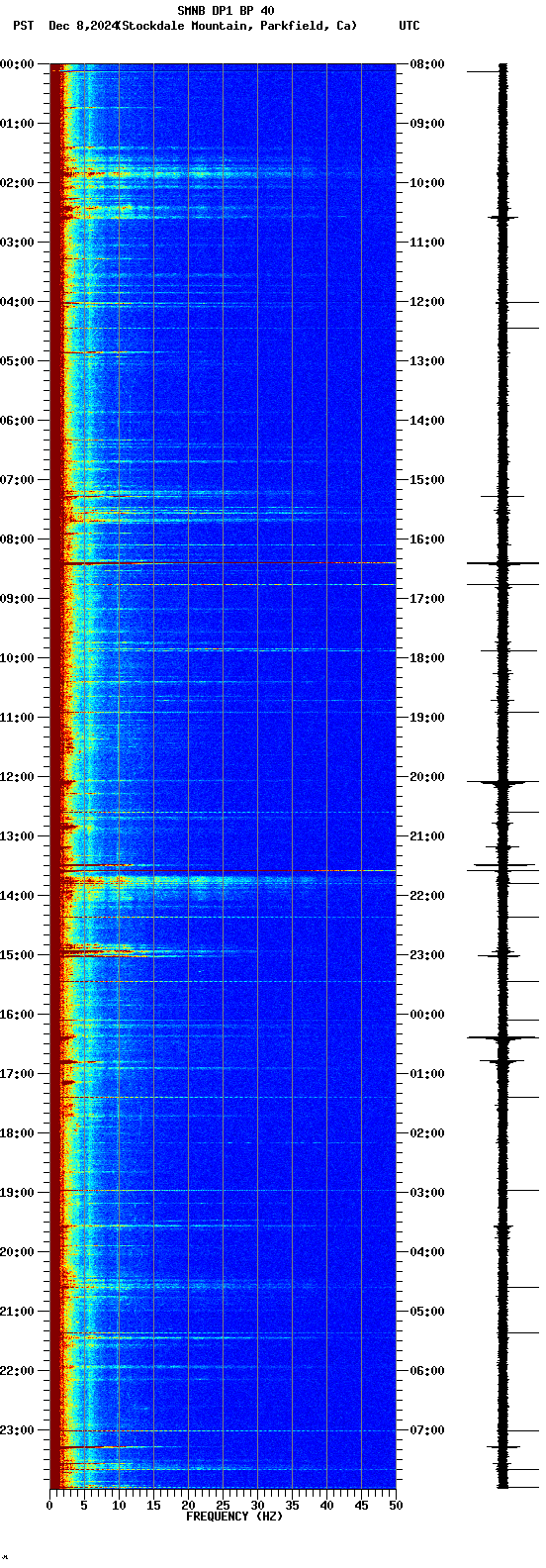Click the "40" frequency axis tick label
This screenshot has width=546, height=1568.
click(x=326, y=1506)
